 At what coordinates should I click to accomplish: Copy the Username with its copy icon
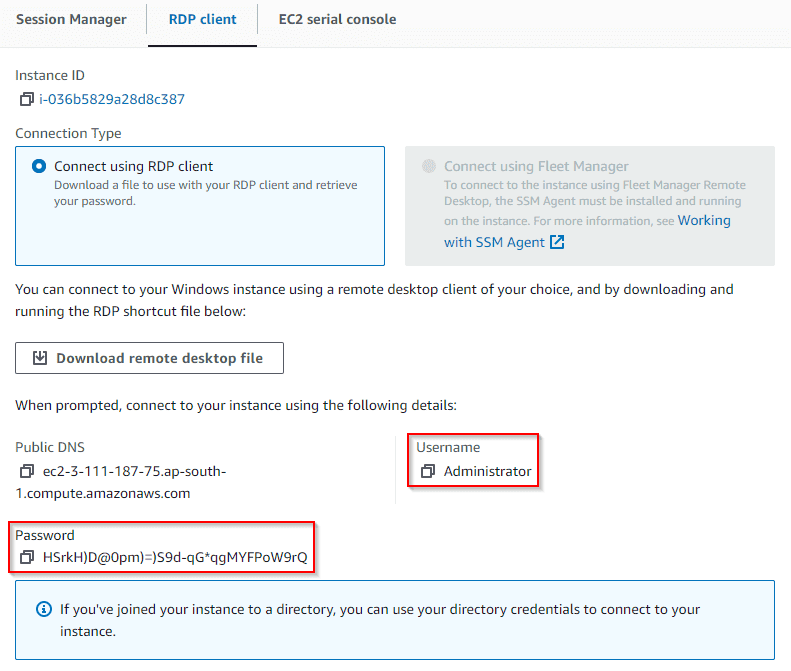pyautogui.click(x=428, y=471)
